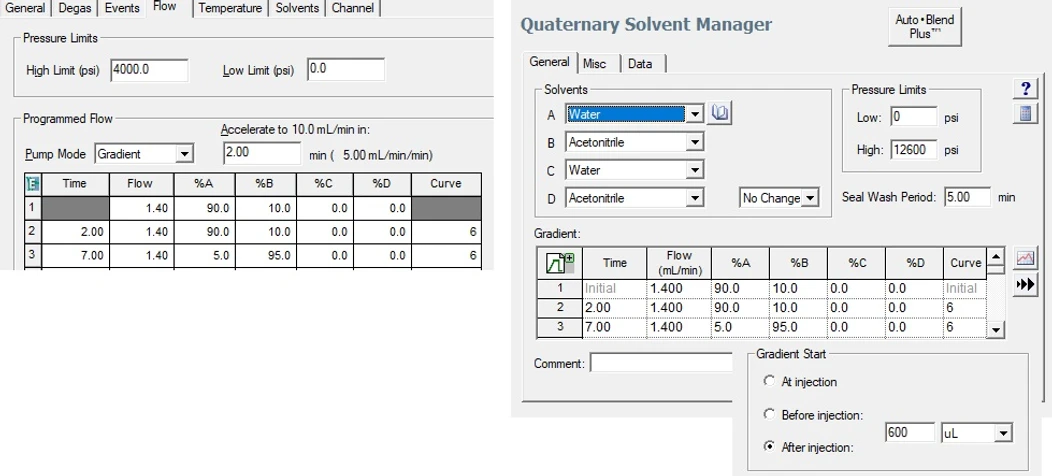Click the Programmed Flow table corner icon
The height and width of the screenshot is (476, 1052).
click(x=32, y=184)
